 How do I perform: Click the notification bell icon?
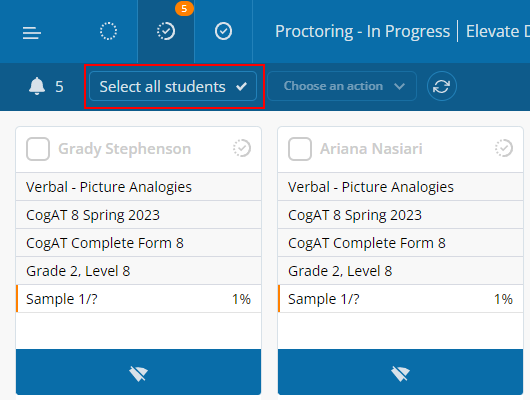pos(37,86)
